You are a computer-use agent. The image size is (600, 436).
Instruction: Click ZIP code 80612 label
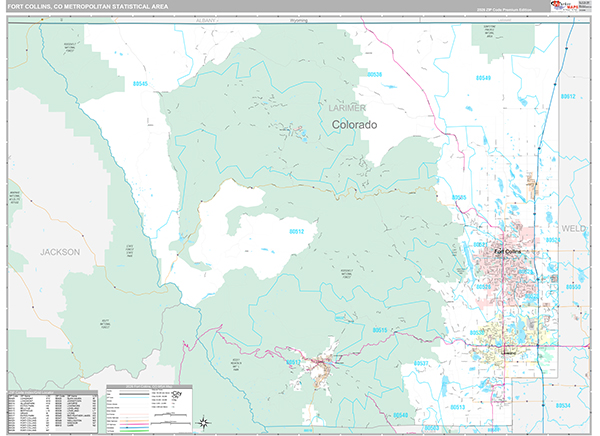point(568,97)
